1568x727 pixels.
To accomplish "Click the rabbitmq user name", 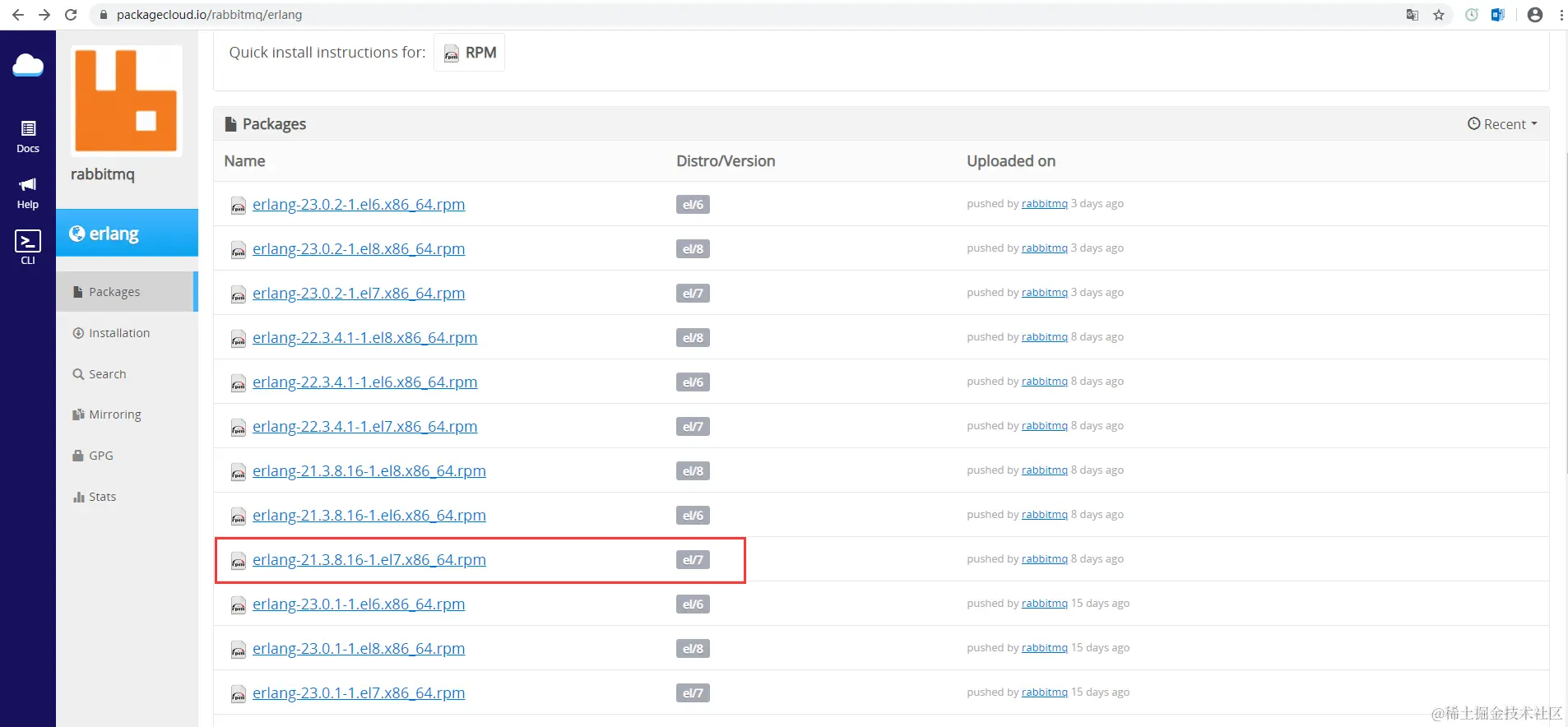I will click(x=103, y=174).
